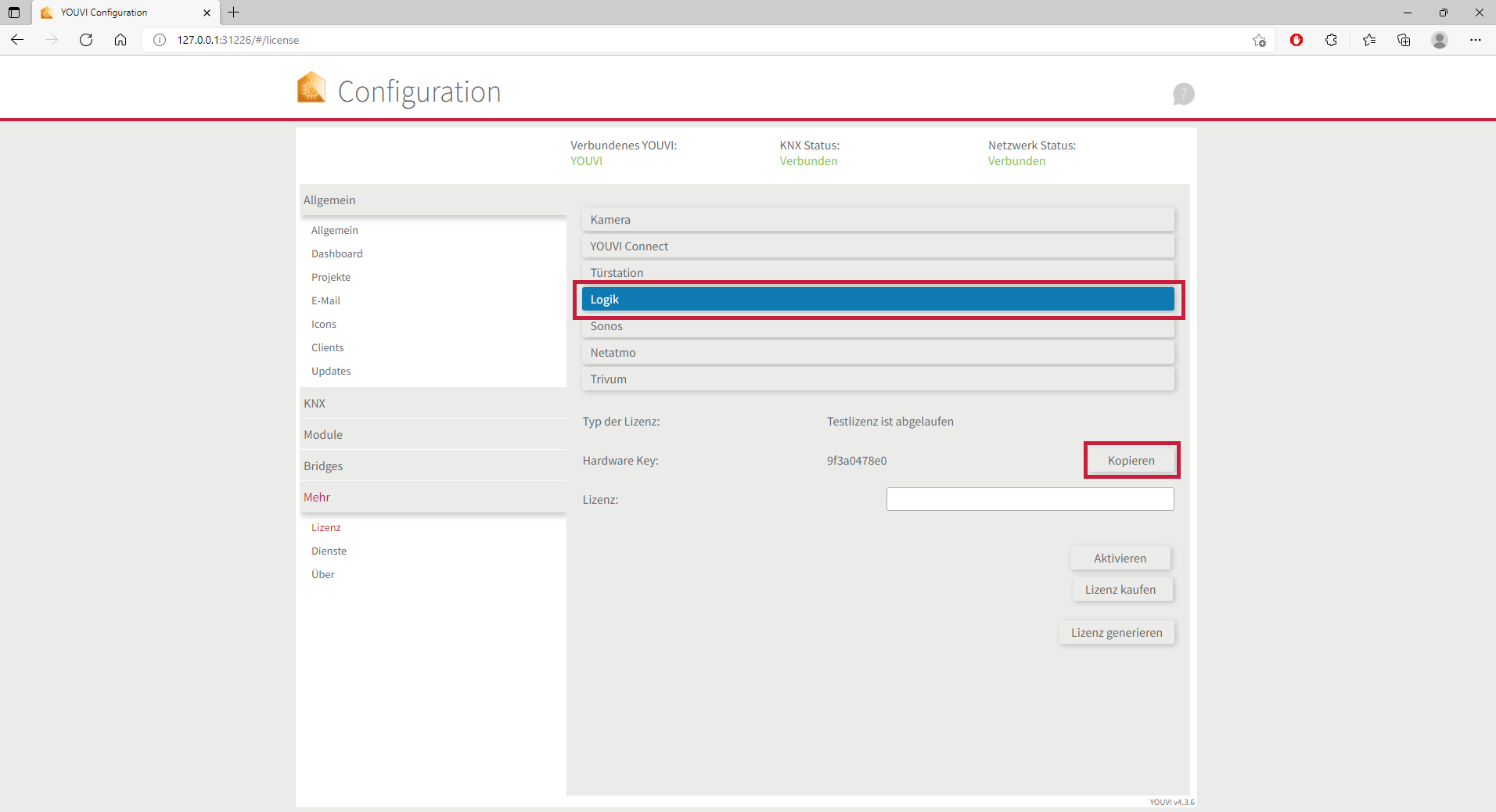The width and height of the screenshot is (1496, 812).
Task: Open the Projekte page
Action: 331,277
